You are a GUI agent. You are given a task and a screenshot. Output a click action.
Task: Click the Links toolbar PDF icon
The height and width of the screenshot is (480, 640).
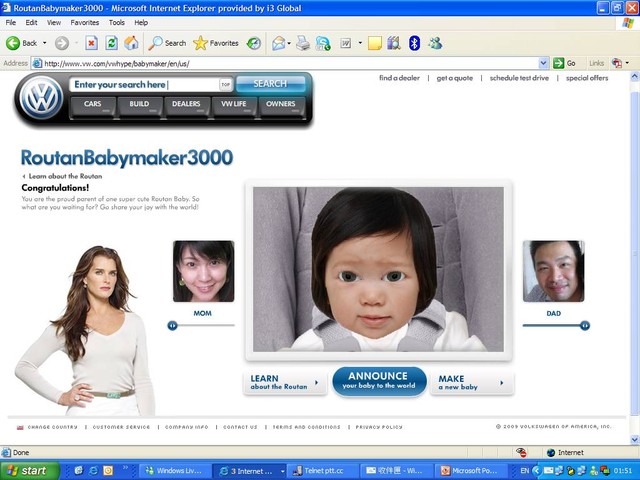pos(616,63)
